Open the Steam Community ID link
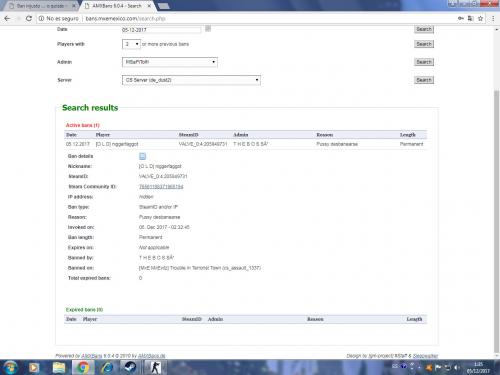Viewport: 500px width, 375px height. [x=161, y=186]
